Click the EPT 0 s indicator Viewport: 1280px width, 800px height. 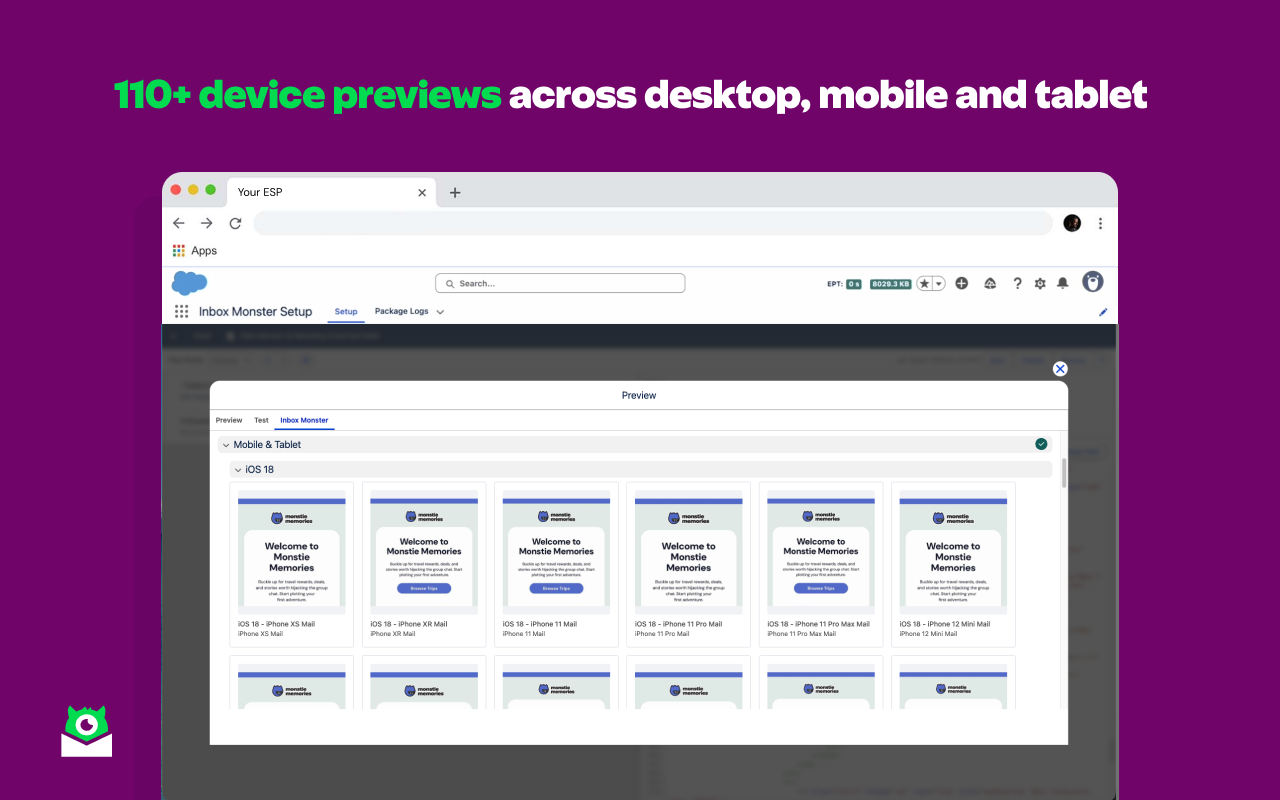tap(844, 284)
